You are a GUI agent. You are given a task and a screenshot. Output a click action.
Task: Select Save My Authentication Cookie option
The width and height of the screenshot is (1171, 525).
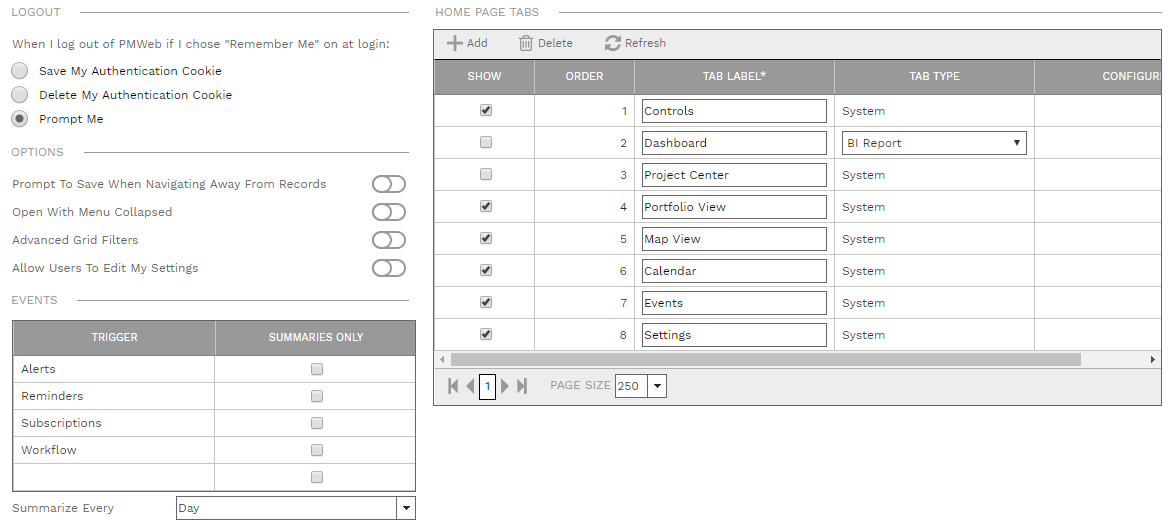click(20, 71)
